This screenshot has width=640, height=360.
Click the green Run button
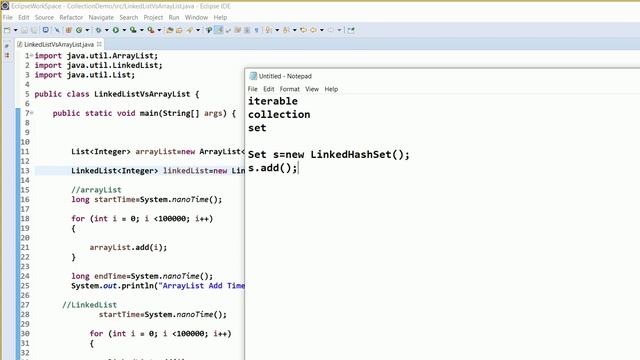[116, 30]
